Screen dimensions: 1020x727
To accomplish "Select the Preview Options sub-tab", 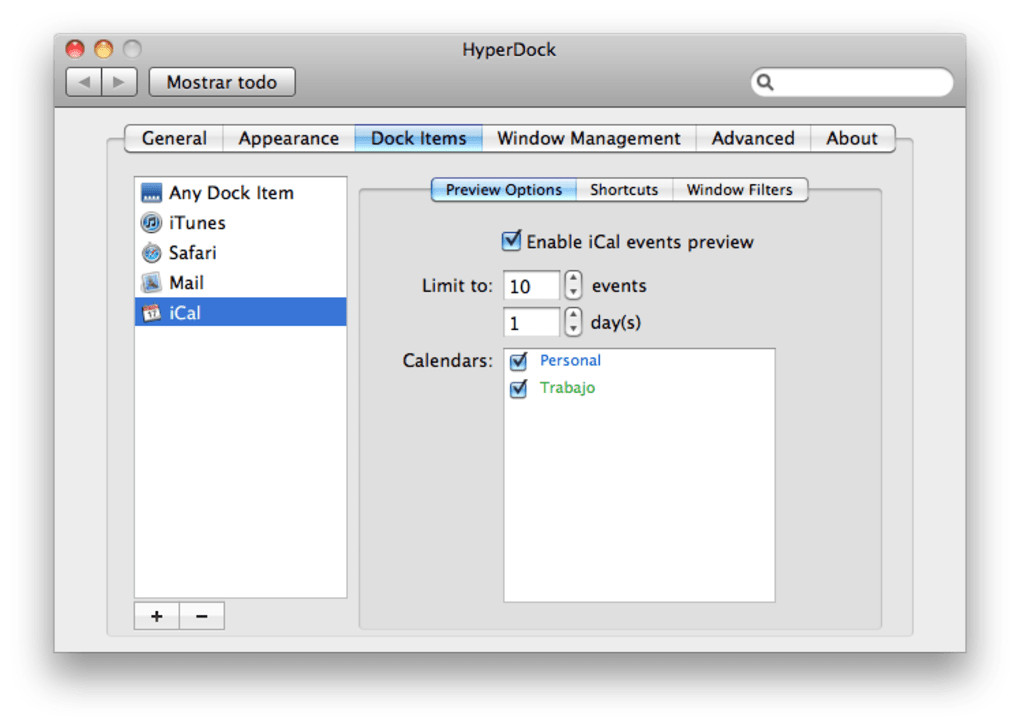I will (x=503, y=190).
